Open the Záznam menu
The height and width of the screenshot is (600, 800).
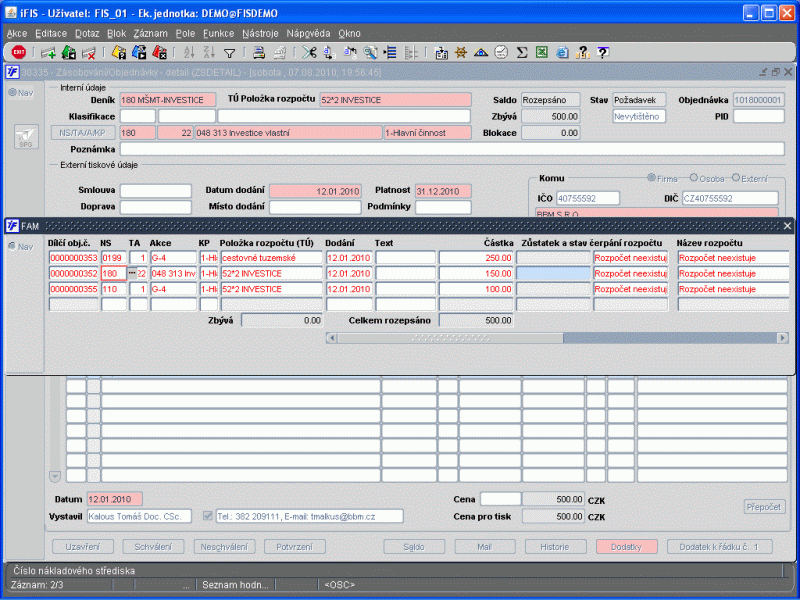pos(150,33)
